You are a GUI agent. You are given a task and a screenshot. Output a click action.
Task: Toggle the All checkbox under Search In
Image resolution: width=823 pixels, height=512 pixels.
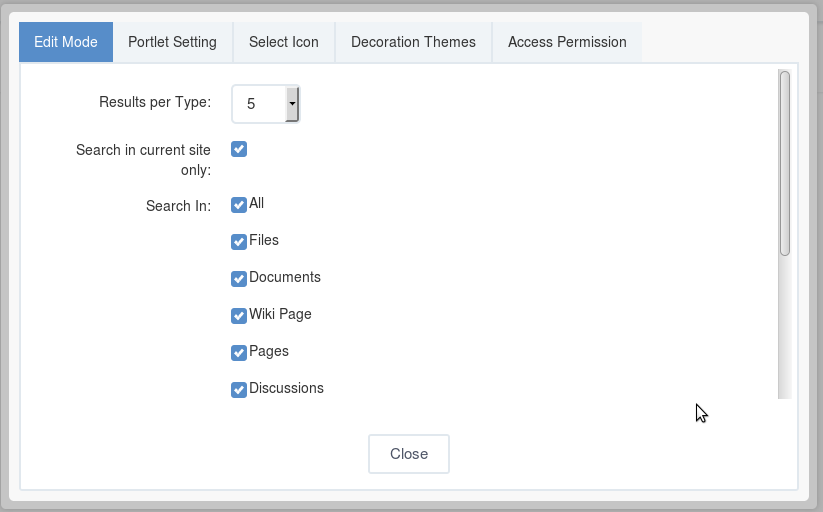(239, 205)
